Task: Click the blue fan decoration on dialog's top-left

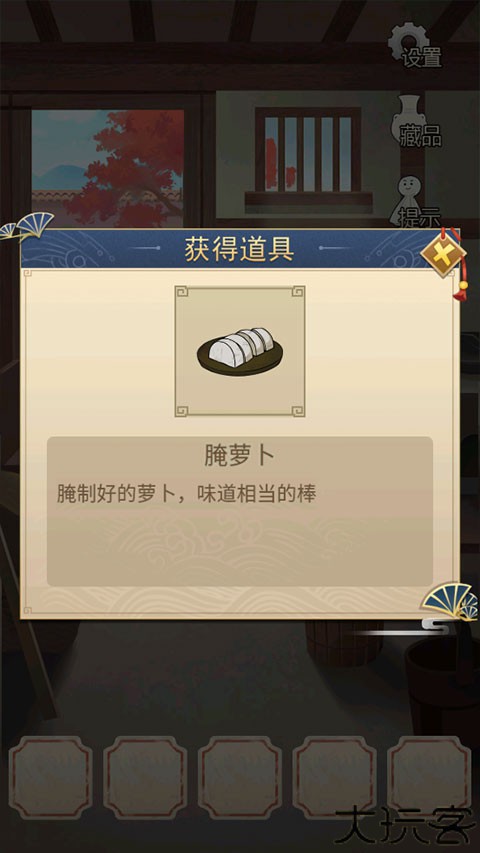Action: tap(27, 227)
